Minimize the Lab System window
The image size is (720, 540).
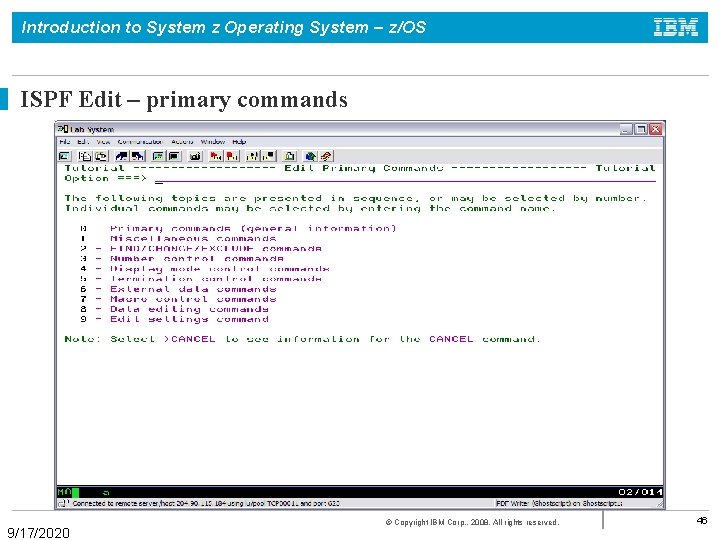pyautogui.click(x=626, y=129)
